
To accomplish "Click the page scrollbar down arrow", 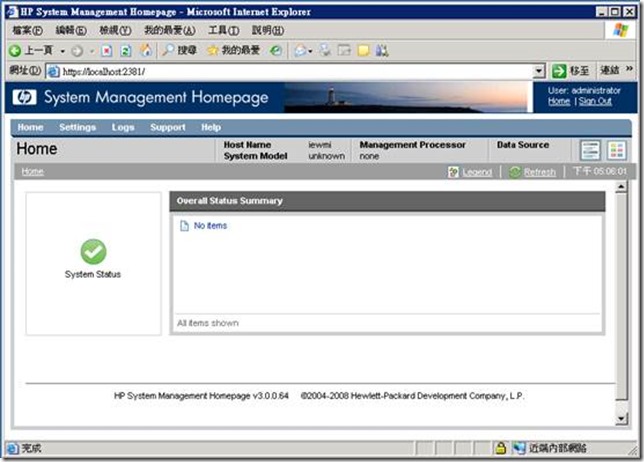I will point(621,418).
